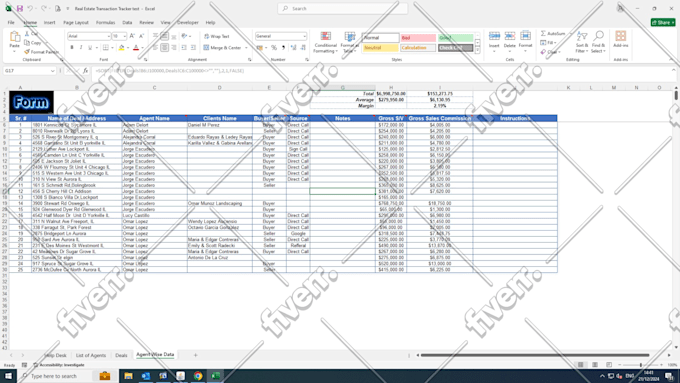
Task: Apply the Calculation cell style
Action: point(418,48)
